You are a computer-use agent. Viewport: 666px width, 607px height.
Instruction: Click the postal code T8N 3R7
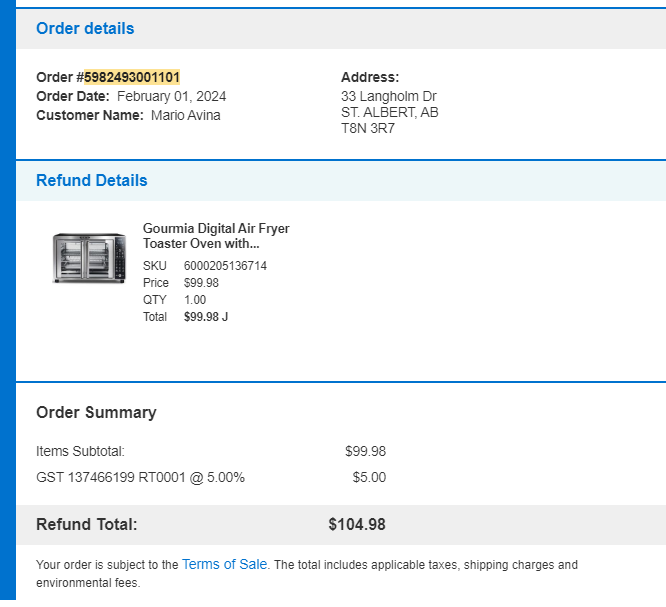tap(368, 128)
